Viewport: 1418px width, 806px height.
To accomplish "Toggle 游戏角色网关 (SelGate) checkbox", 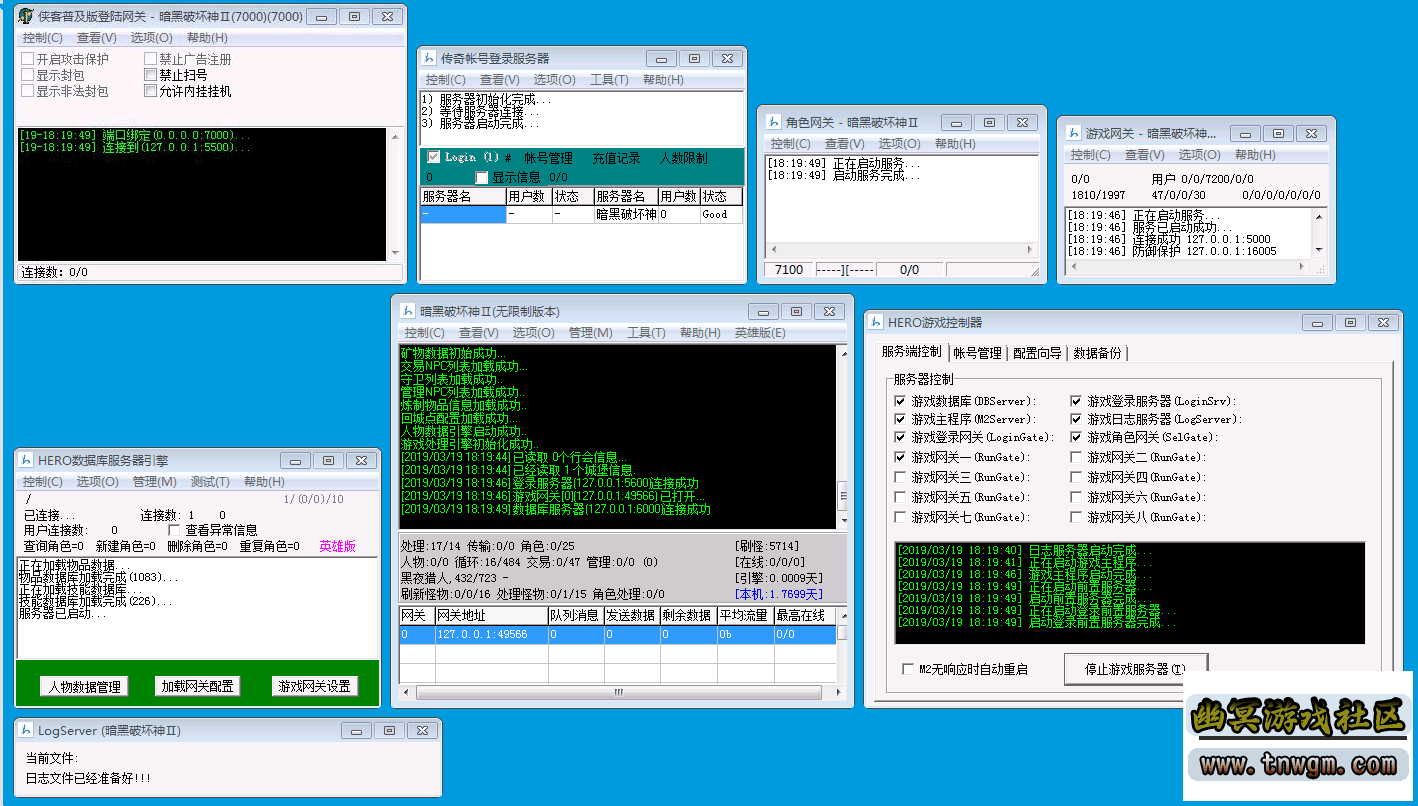I will (x=1077, y=437).
